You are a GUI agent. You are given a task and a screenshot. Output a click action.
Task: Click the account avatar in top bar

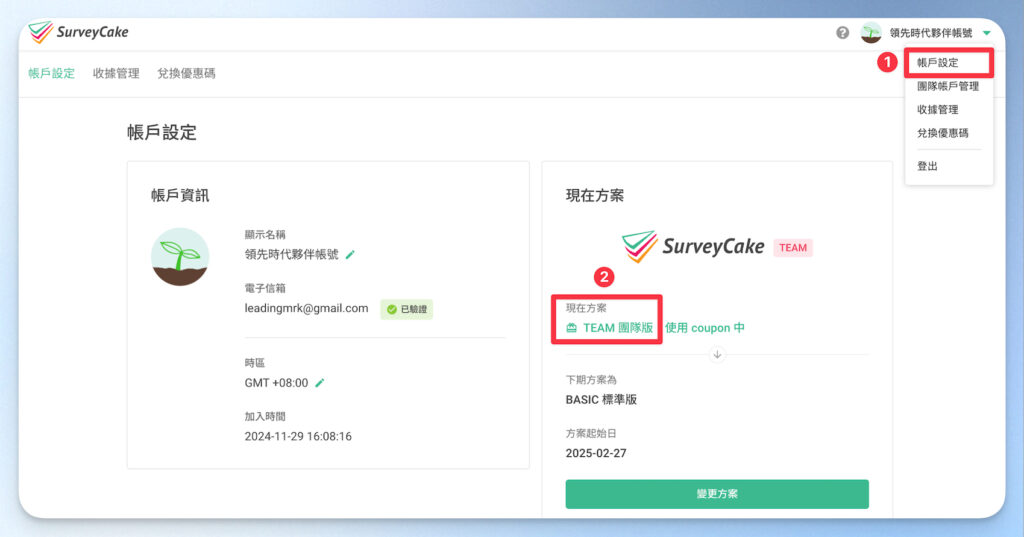point(871,33)
